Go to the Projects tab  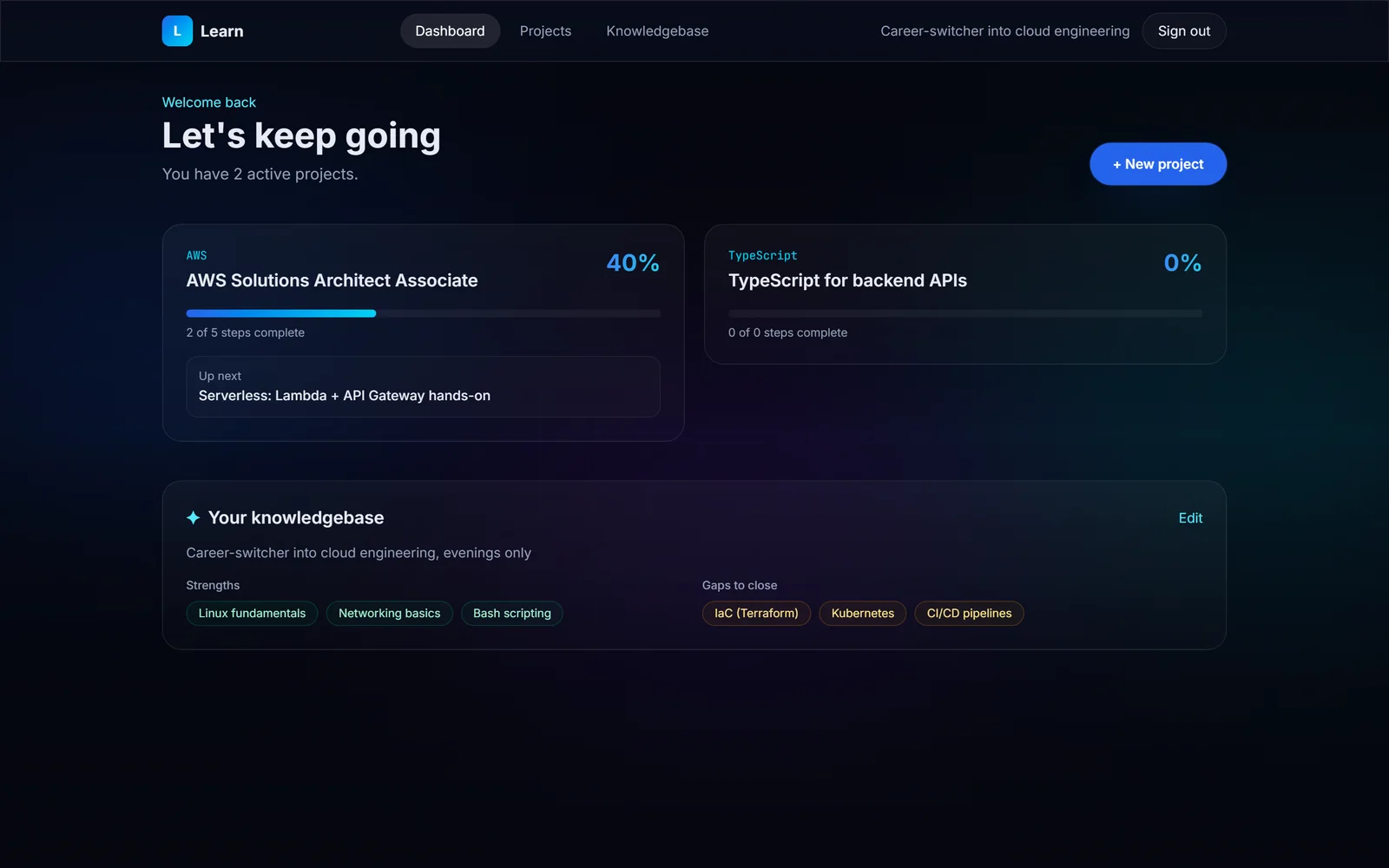coord(545,31)
